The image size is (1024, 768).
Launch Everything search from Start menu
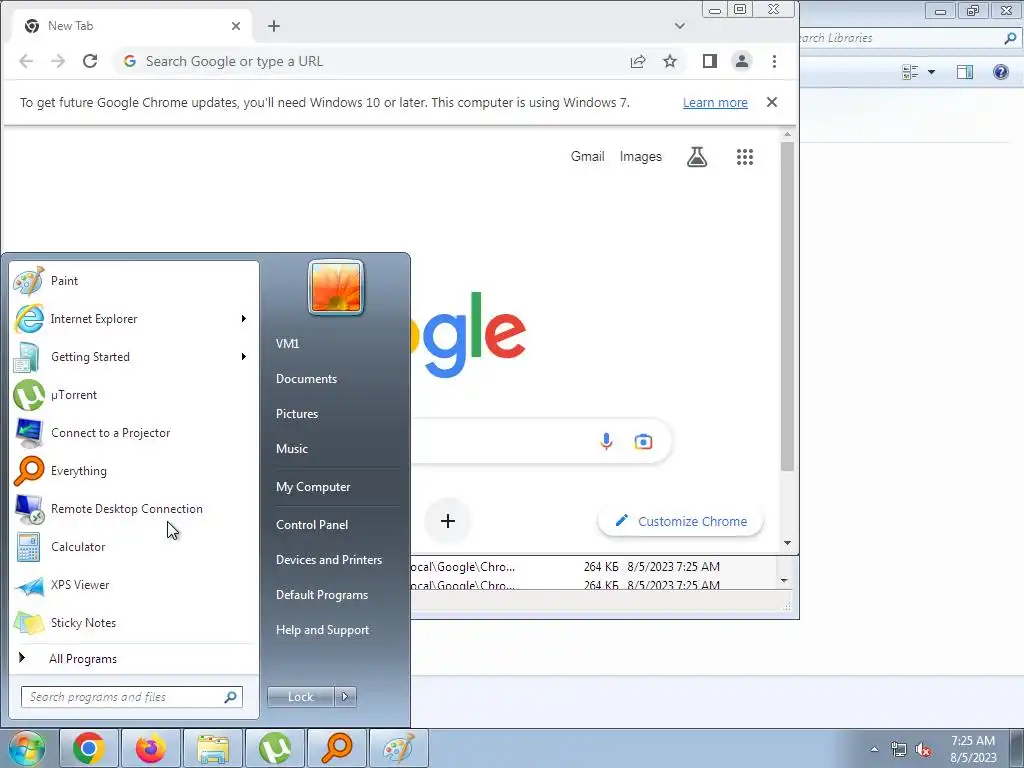pos(134,471)
